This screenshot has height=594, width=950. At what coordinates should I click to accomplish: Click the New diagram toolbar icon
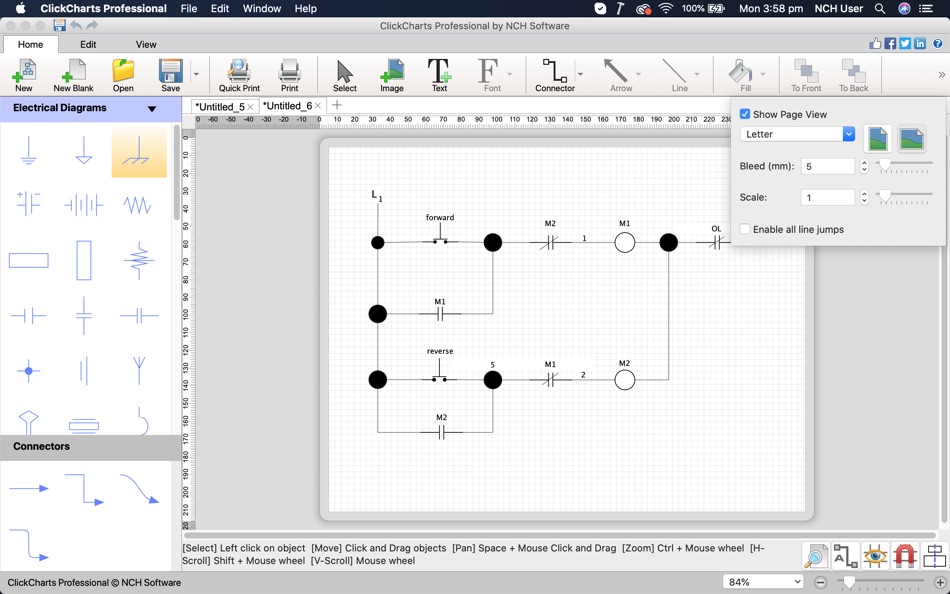[x=24, y=75]
